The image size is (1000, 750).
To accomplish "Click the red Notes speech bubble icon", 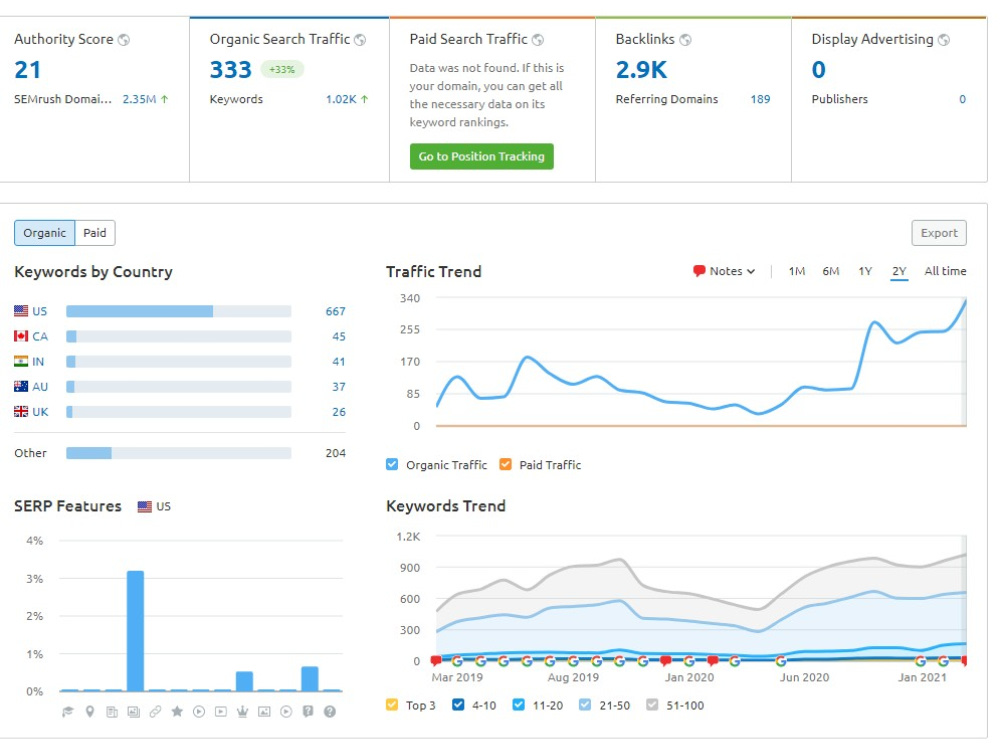I will [699, 271].
